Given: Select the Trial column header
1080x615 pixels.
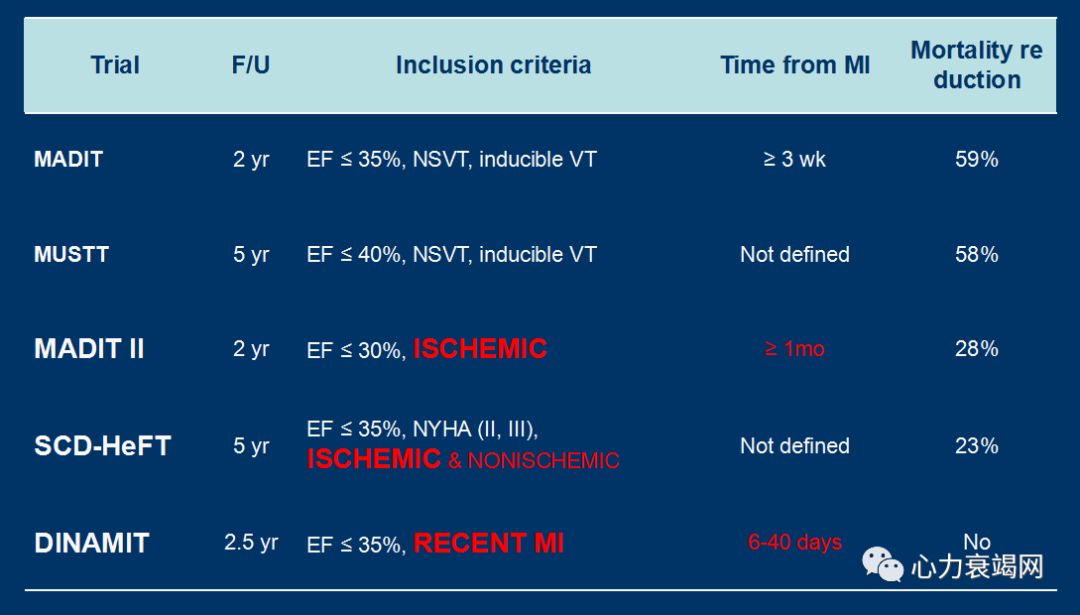Looking at the screenshot, I should pyautogui.click(x=115, y=65).
